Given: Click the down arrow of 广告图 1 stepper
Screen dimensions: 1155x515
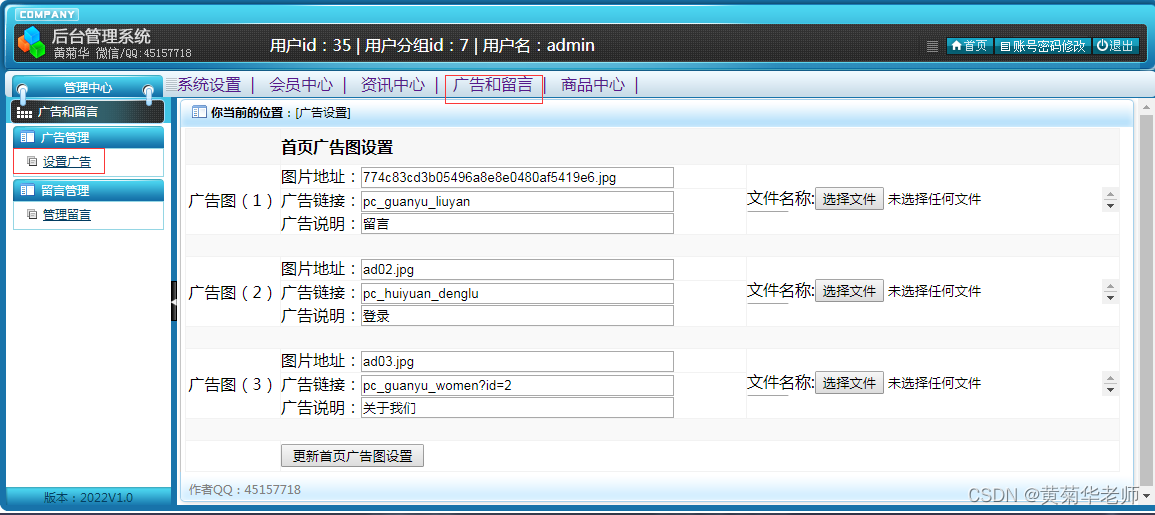Looking at the screenshot, I should (1110, 206).
